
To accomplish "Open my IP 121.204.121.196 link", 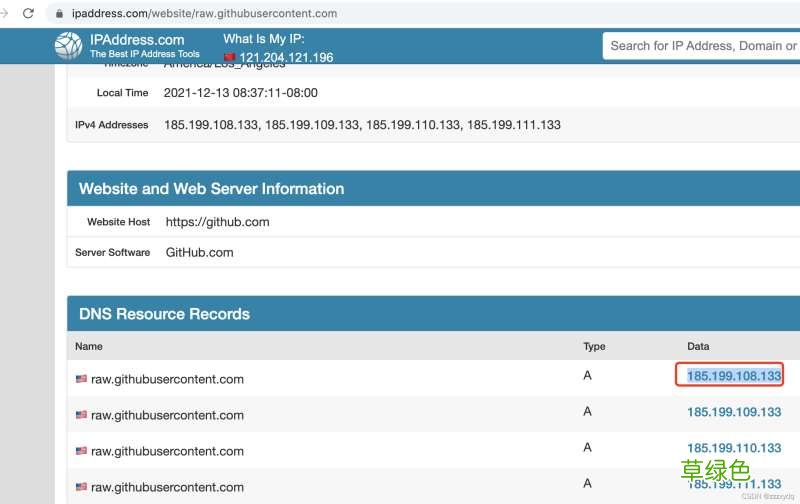I will [x=286, y=57].
